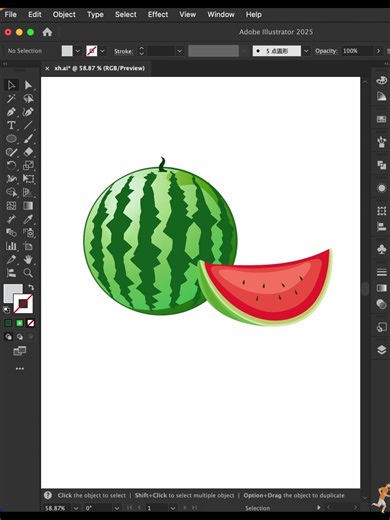Screen dimensions: 390x520
Task: Open the Stroke panel icon
Action: [382, 272]
